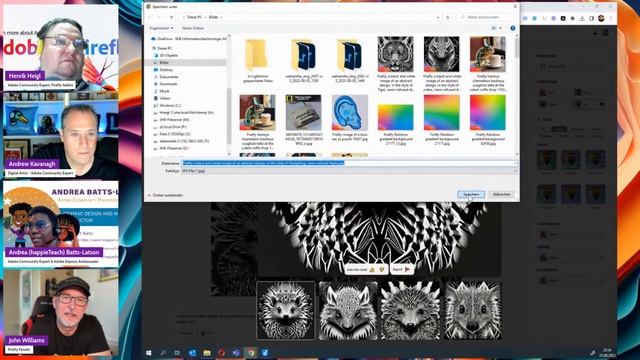Click the taskbar clock and date
Viewport: 640px width, 360px height.
[607, 353]
